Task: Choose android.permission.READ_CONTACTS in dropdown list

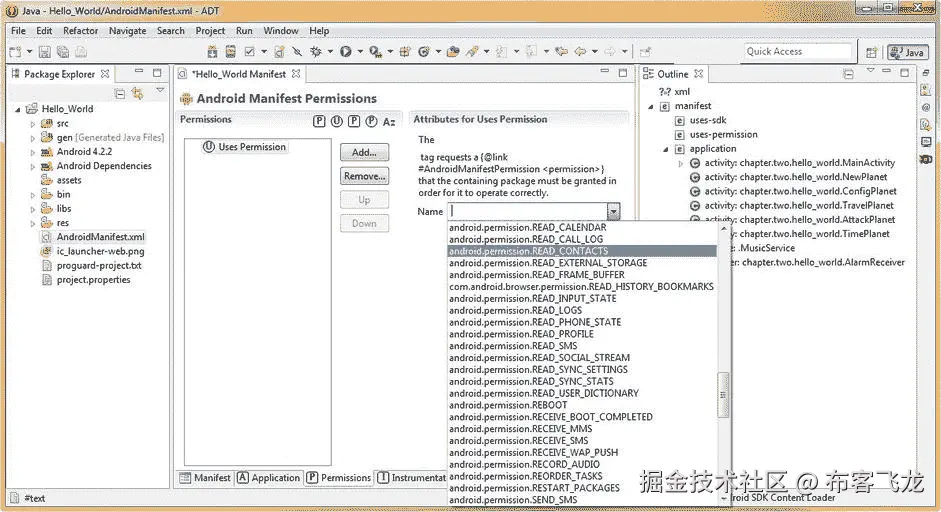Action: tap(582, 251)
